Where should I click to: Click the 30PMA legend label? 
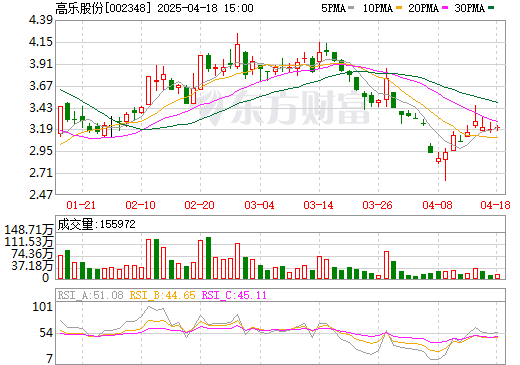pos(469,8)
